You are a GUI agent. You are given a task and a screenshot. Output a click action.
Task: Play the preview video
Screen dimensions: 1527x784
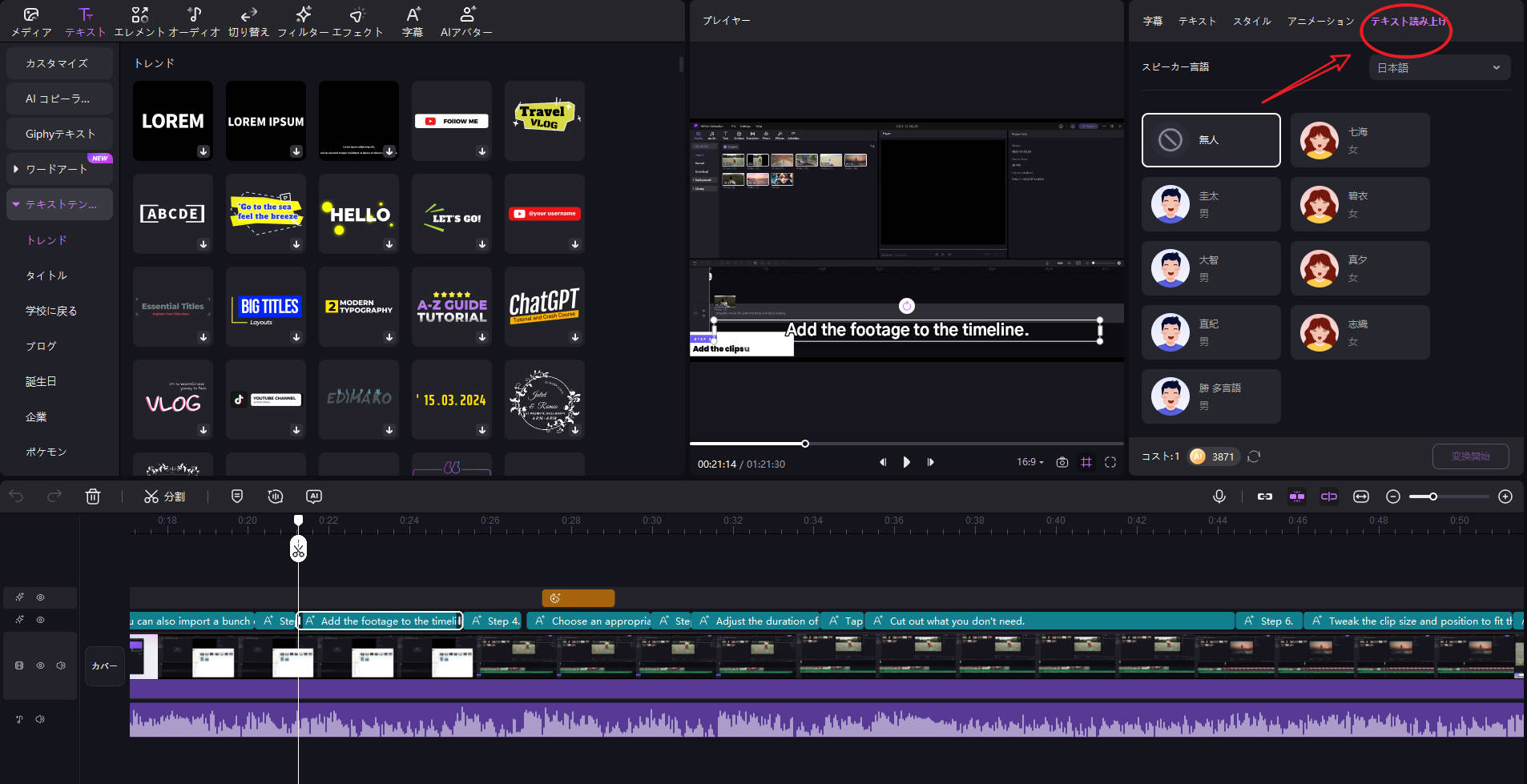[x=906, y=462]
